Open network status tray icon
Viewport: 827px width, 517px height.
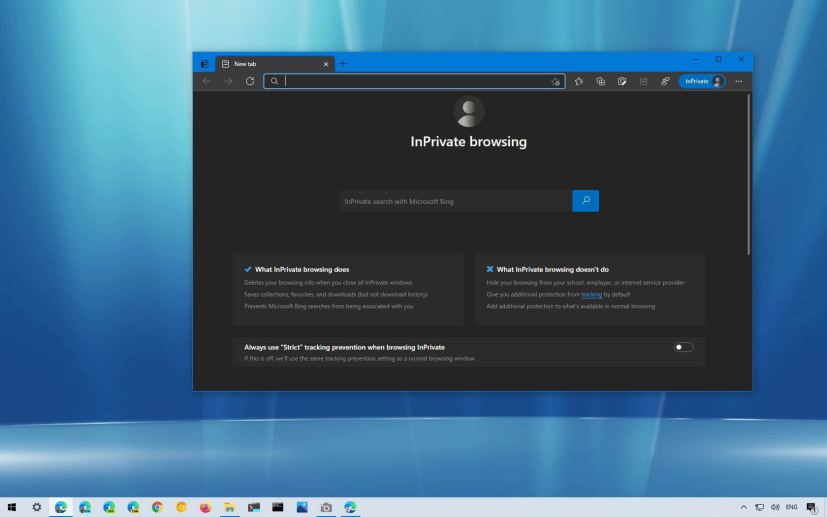(x=759, y=507)
